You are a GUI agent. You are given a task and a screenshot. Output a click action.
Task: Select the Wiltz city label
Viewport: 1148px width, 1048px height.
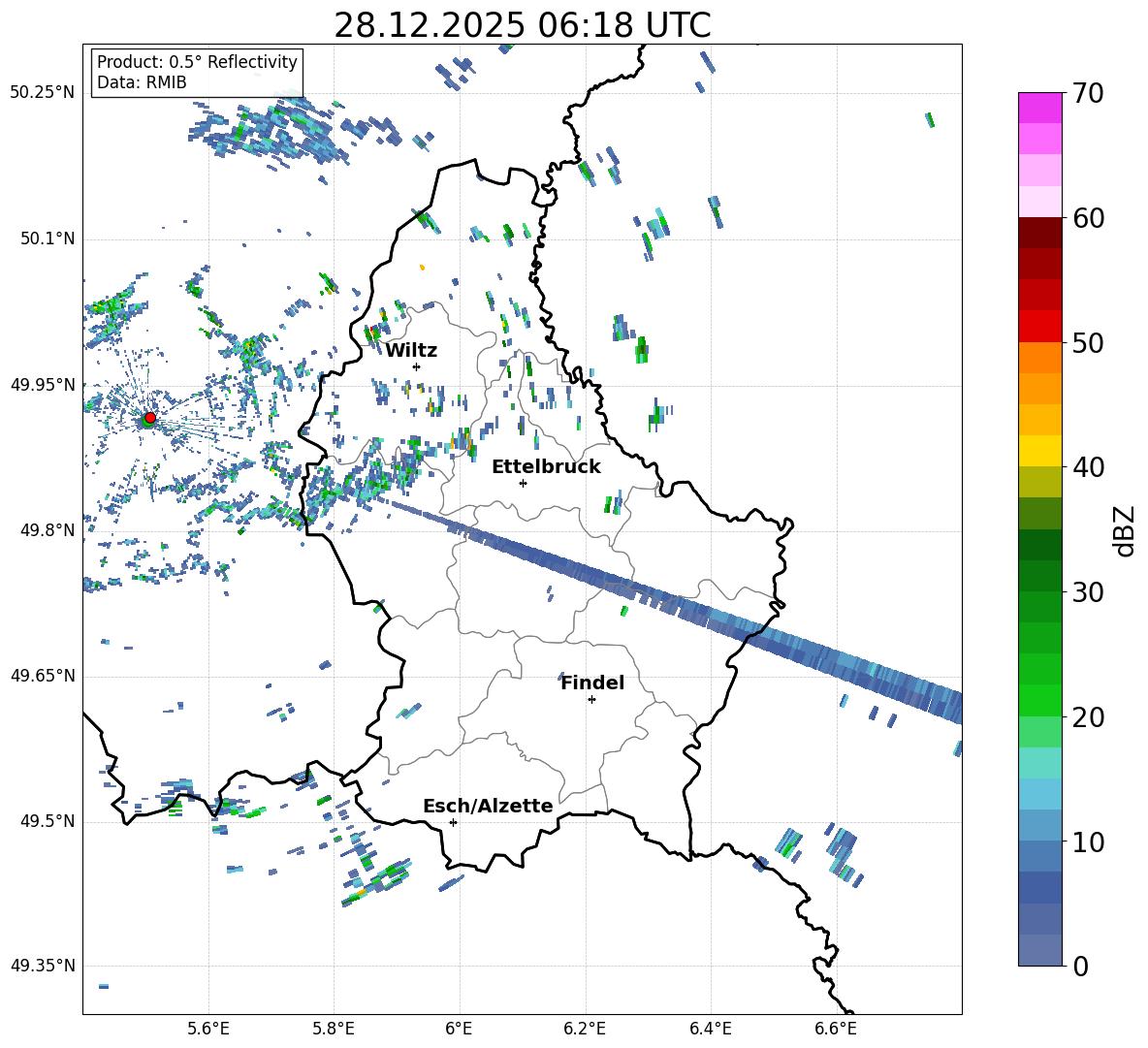(411, 351)
